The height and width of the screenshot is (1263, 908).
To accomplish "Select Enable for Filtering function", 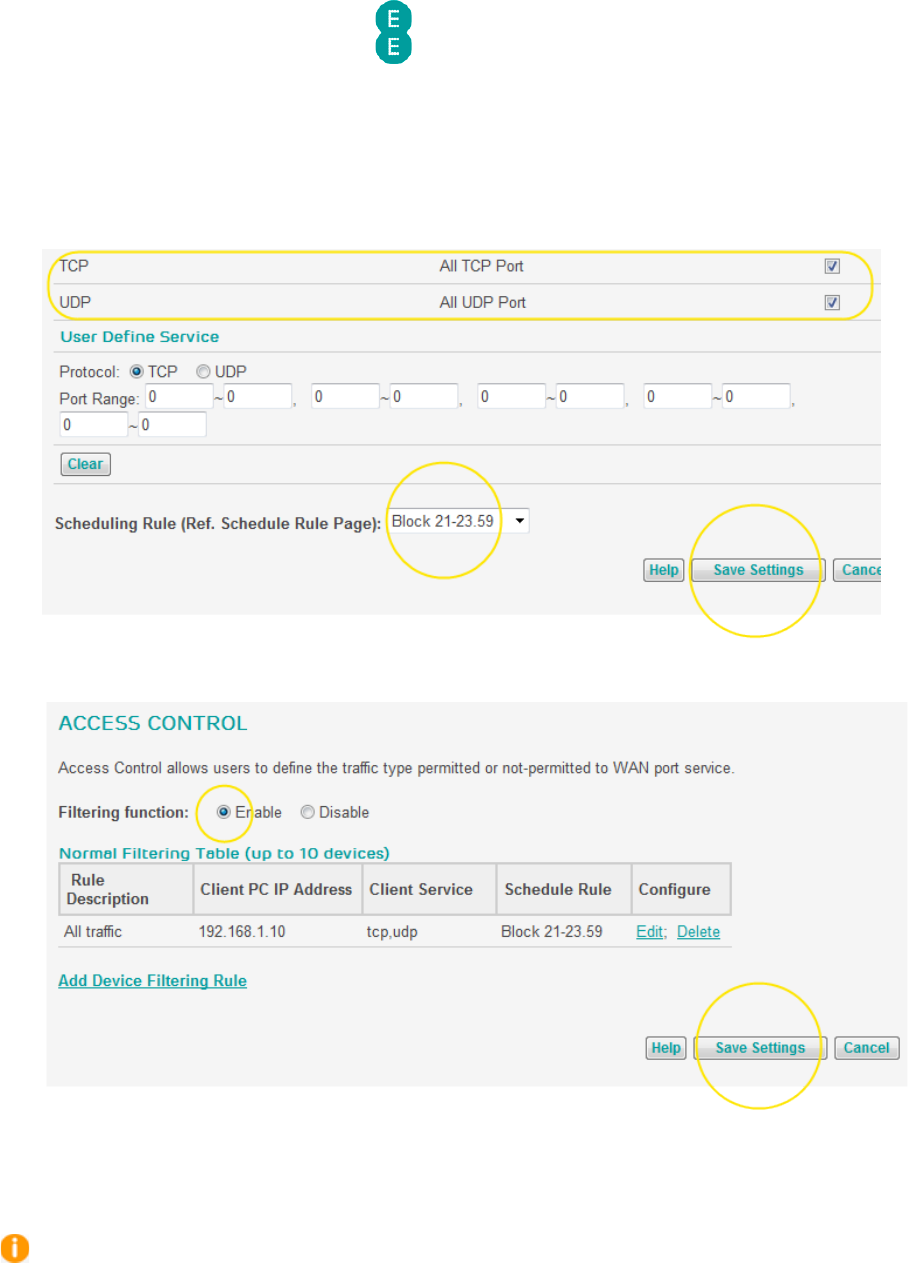I will coord(223,812).
